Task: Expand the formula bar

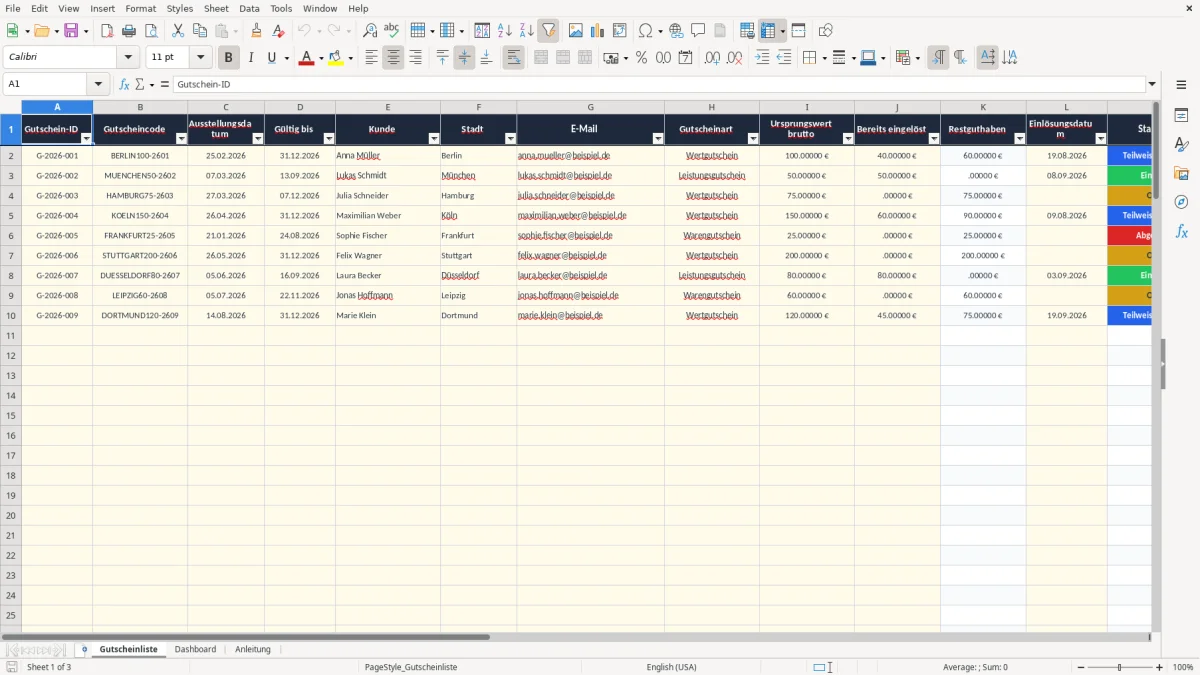Action: 1152,85
